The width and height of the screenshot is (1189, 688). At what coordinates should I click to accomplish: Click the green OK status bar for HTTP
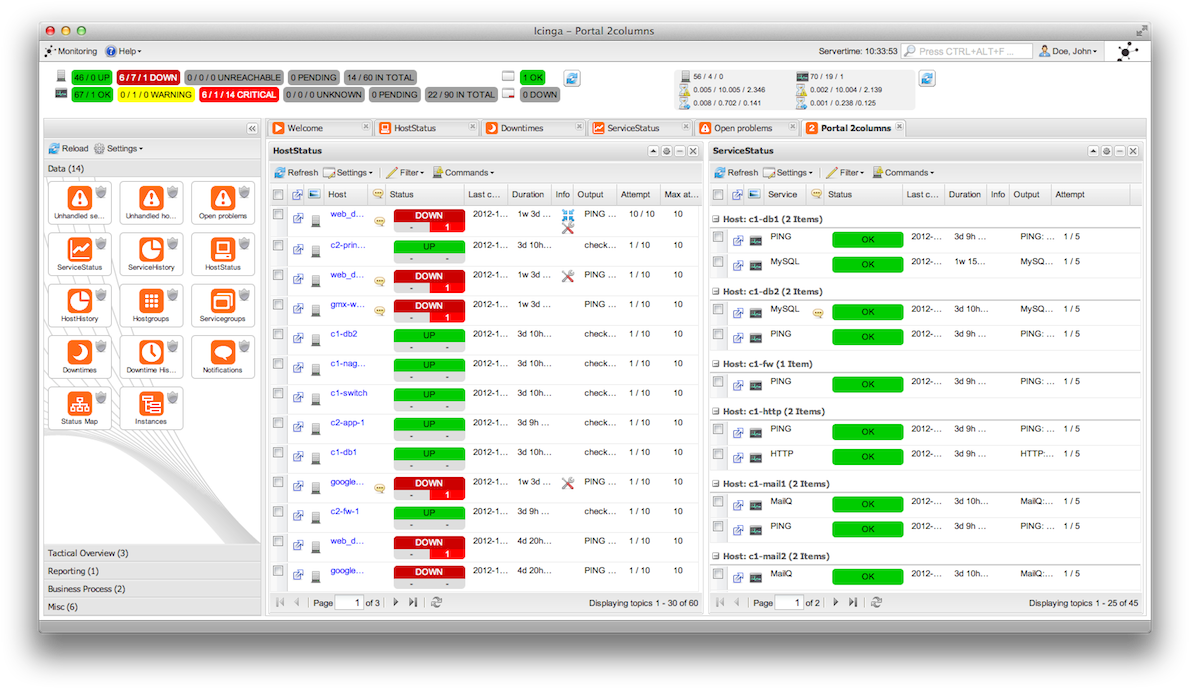(x=867, y=456)
